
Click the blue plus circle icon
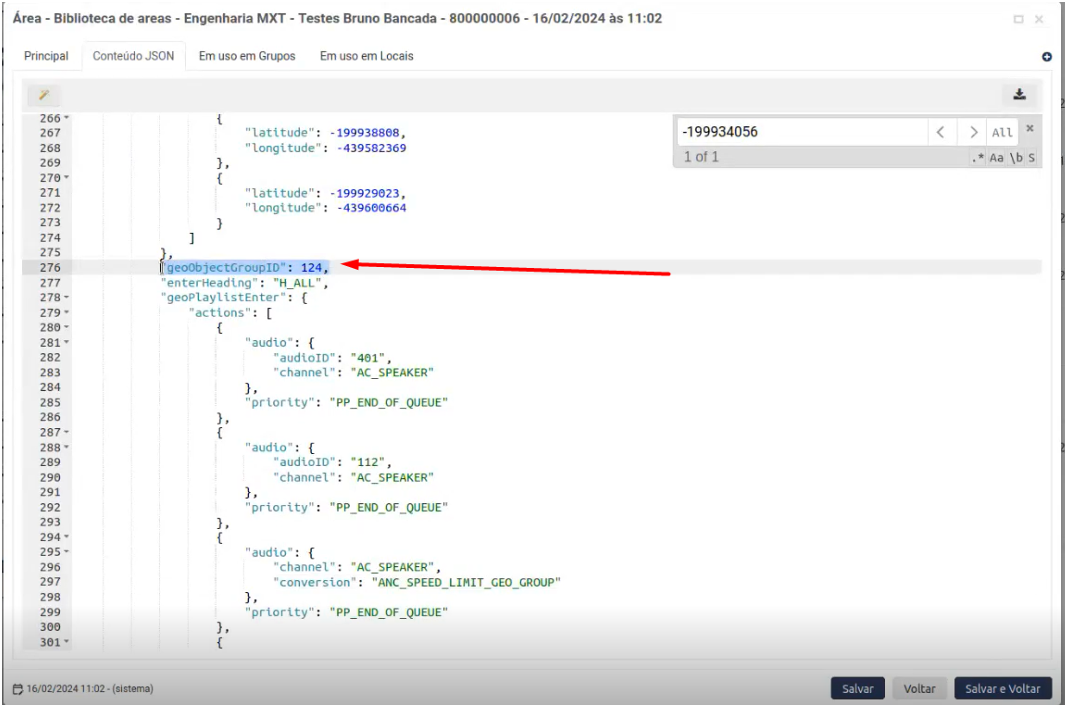(1047, 57)
